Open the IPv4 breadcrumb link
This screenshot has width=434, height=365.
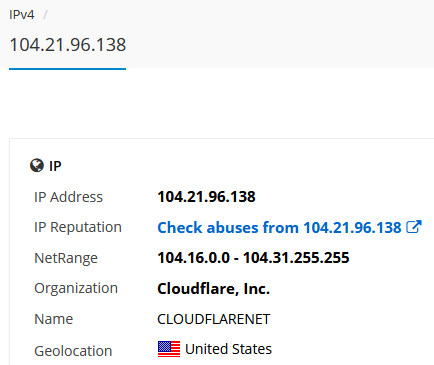click(22, 15)
